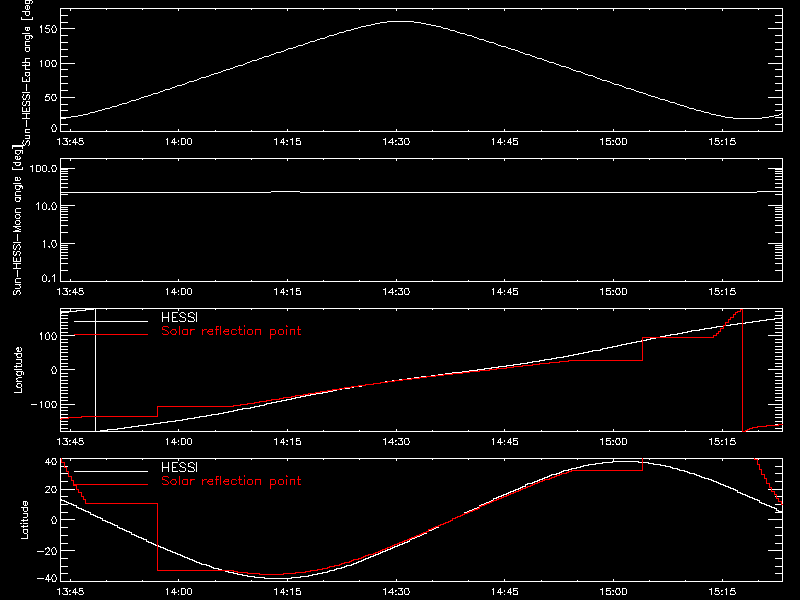Click the 1.0 tick label in Moon angle plot
800x600 pixels.
click(x=49, y=244)
